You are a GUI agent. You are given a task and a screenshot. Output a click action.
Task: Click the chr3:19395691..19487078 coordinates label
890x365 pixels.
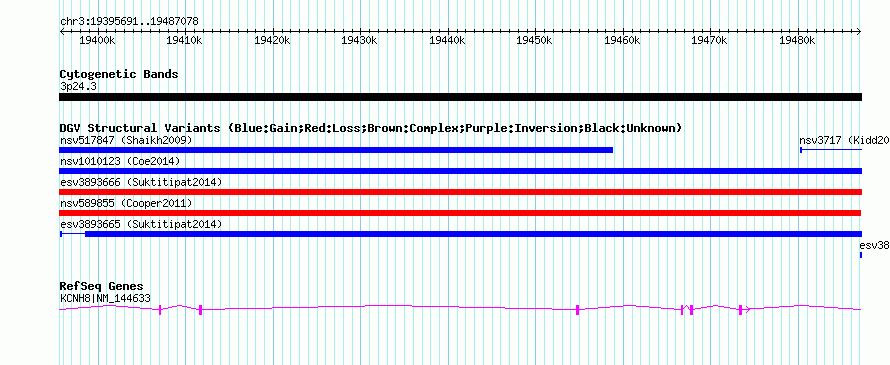129,22
